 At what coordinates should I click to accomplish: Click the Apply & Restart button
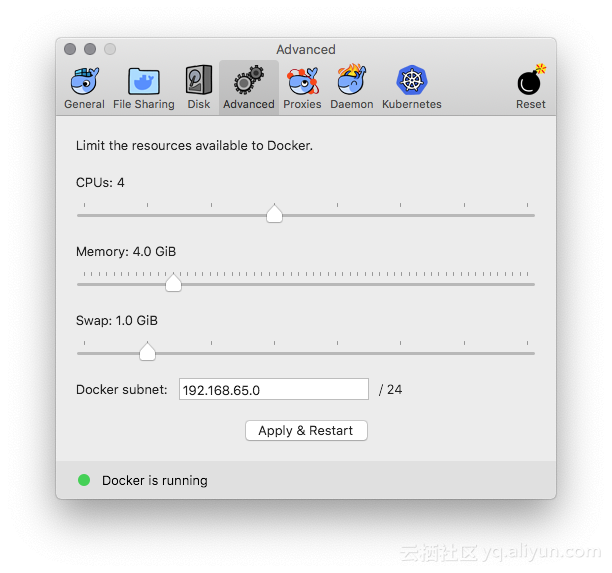click(x=306, y=431)
